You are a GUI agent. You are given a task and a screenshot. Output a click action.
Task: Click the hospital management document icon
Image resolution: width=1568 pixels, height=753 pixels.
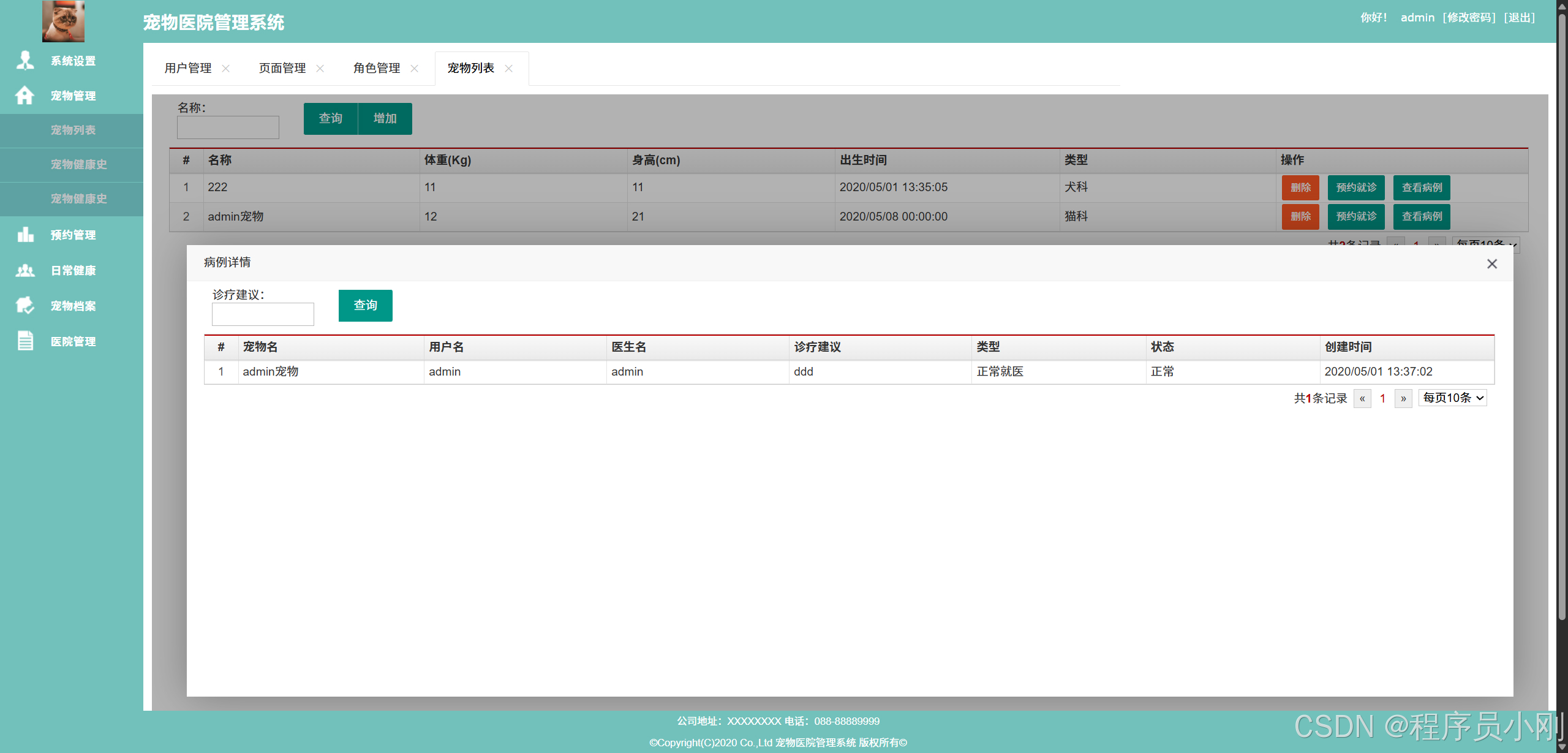click(25, 341)
